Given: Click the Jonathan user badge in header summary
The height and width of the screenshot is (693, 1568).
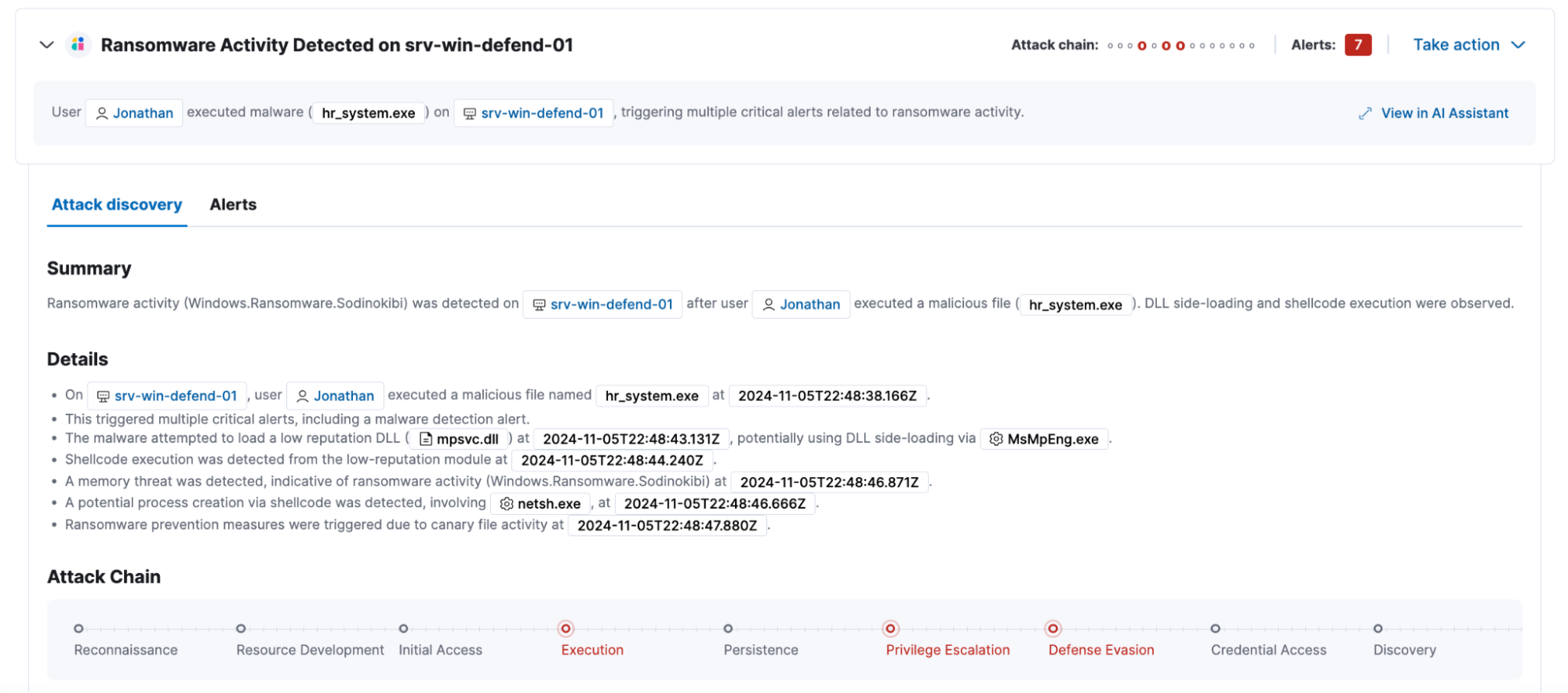Looking at the screenshot, I should (x=134, y=113).
